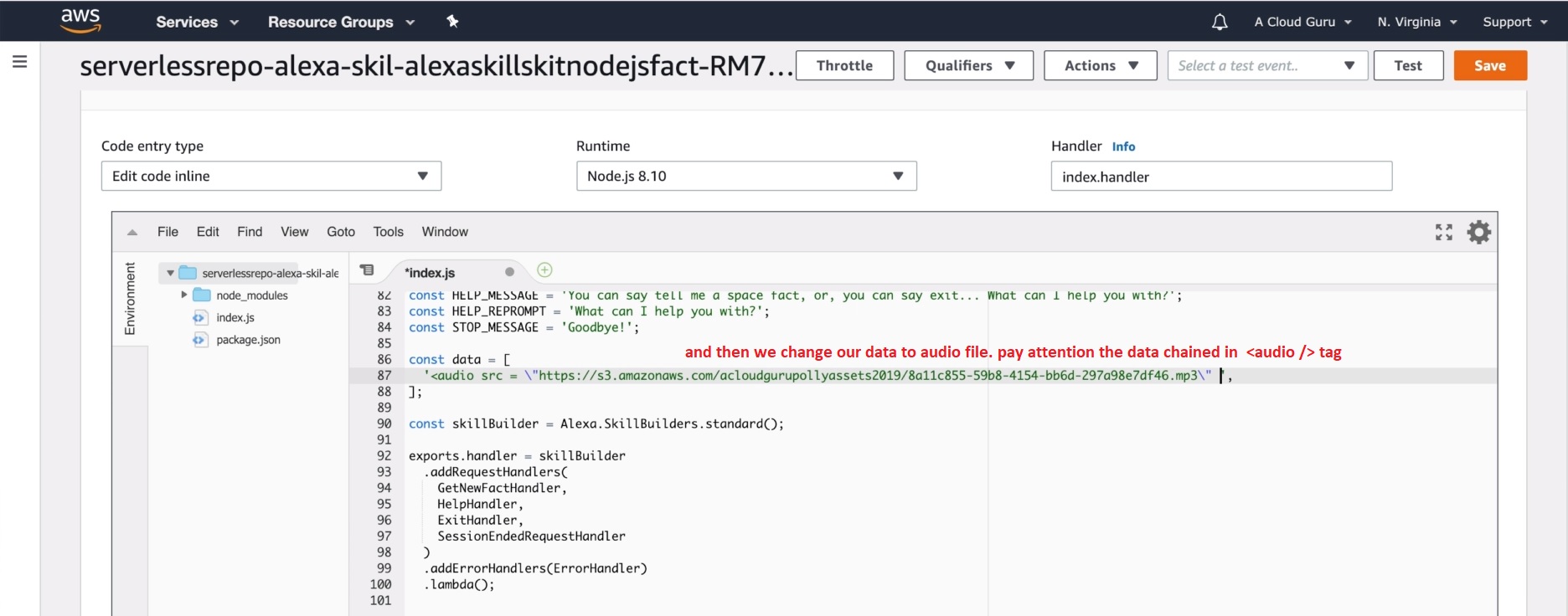This screenshot has width=1568, height=616.
Task: Open Select a test event dropdown
Action: point(1268,65)
